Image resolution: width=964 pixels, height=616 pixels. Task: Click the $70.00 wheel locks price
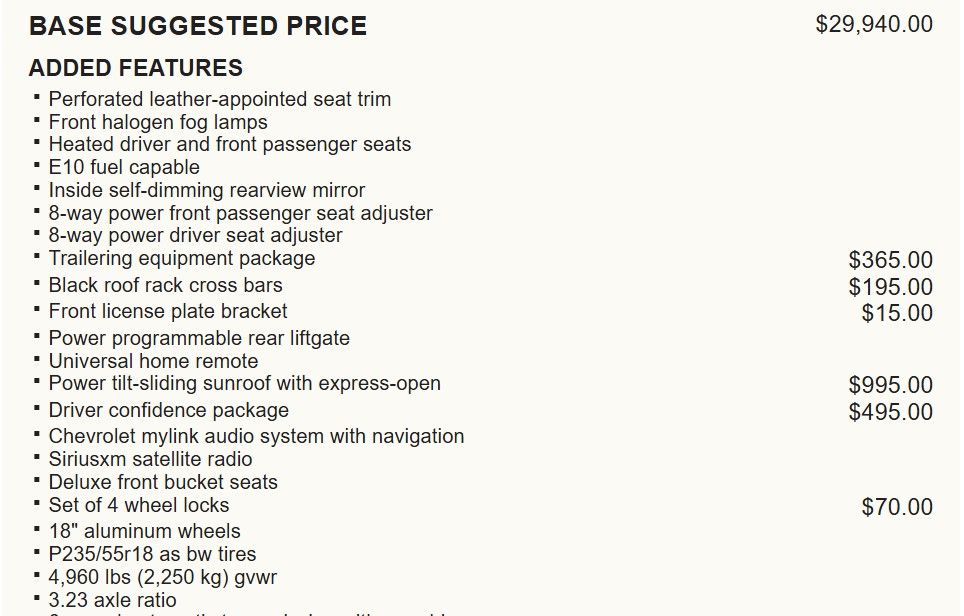(x=897, y=507)
